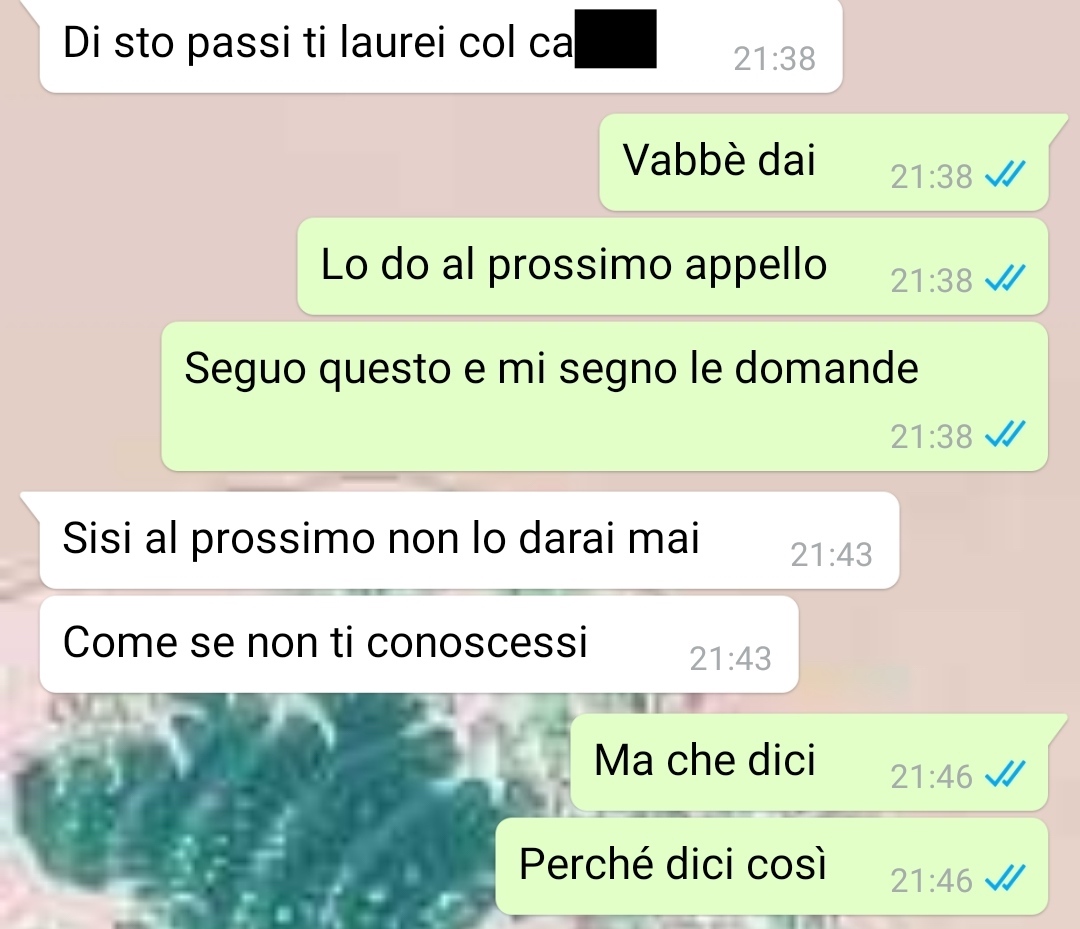Select the 'Ma che dici' message bubble
The height and width of the screenshot is (929, 1080).
point(809,762)
